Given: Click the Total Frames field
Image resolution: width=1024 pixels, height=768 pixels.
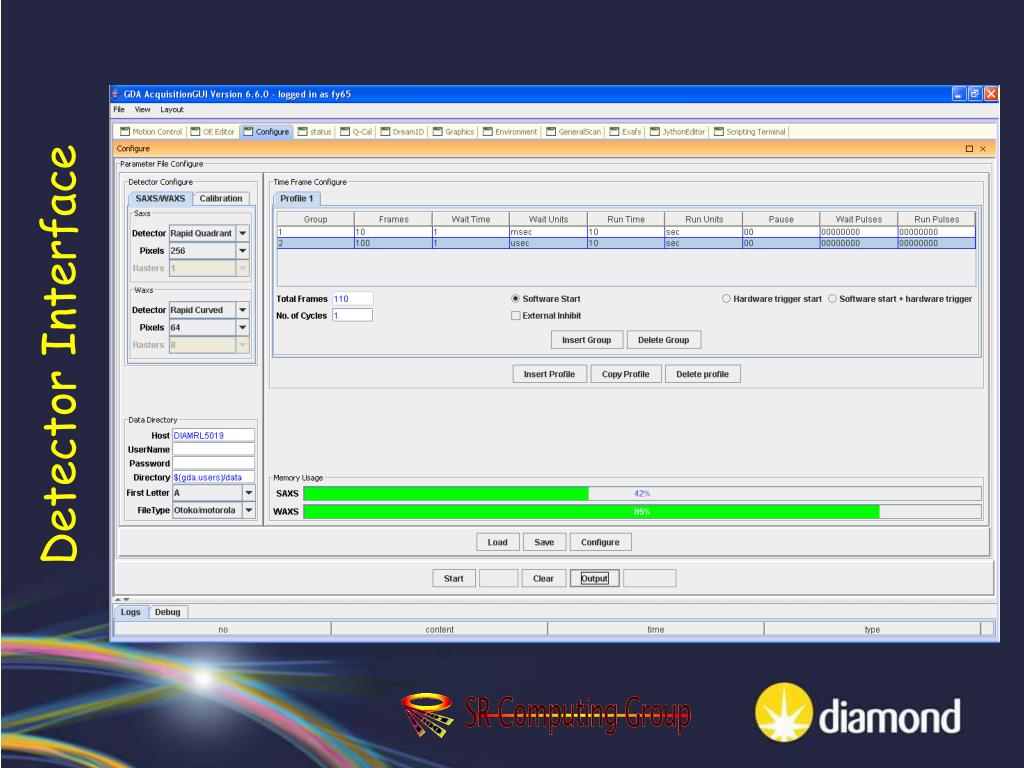Looking at the screenshot, I should click(353, 299).
